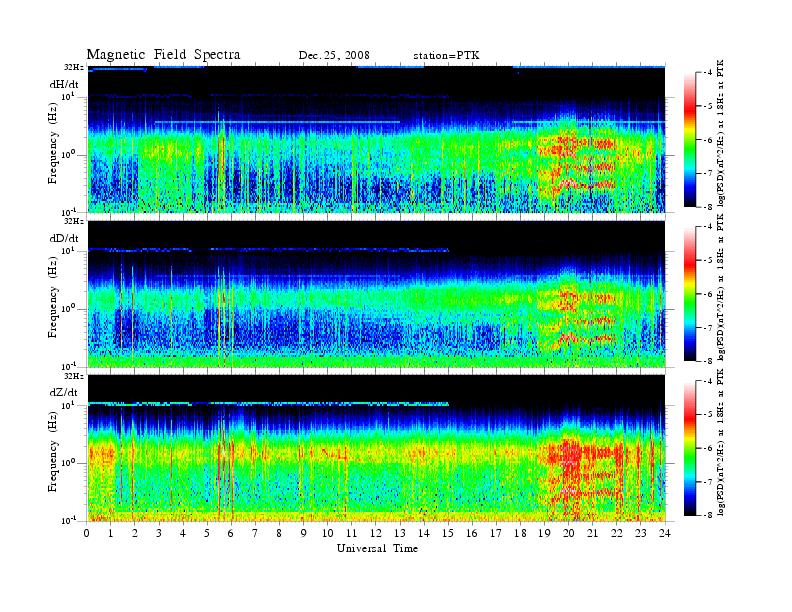This screenshot has height=612, width=792.
Task: Click the color bar beside the dD/dt panel
Action: [690, 293]
